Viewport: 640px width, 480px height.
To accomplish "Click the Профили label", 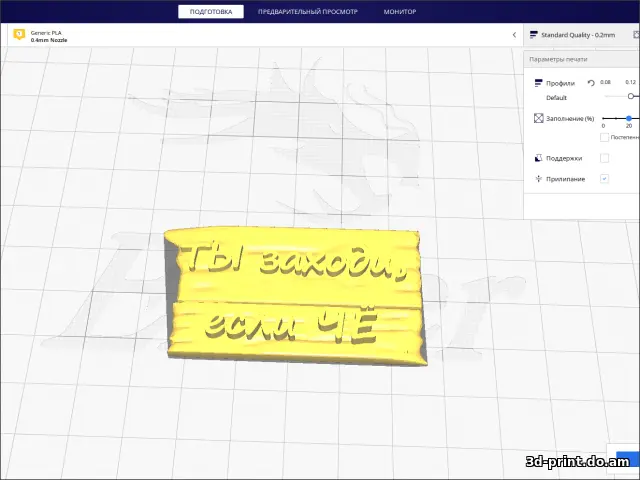I will pos(560,83).
